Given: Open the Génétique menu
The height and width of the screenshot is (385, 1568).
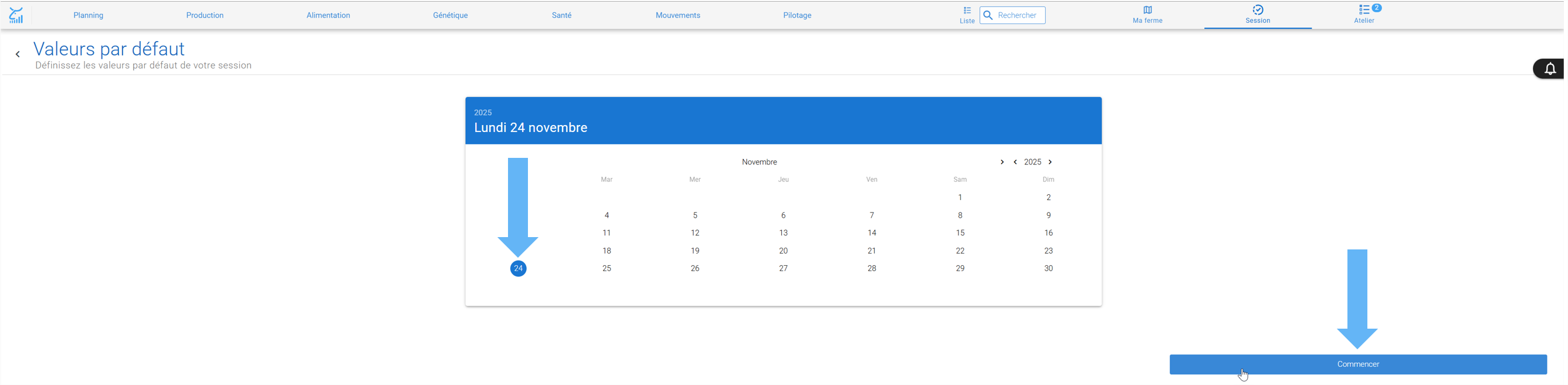Looking at the screenshot, I should coord(451,15).
